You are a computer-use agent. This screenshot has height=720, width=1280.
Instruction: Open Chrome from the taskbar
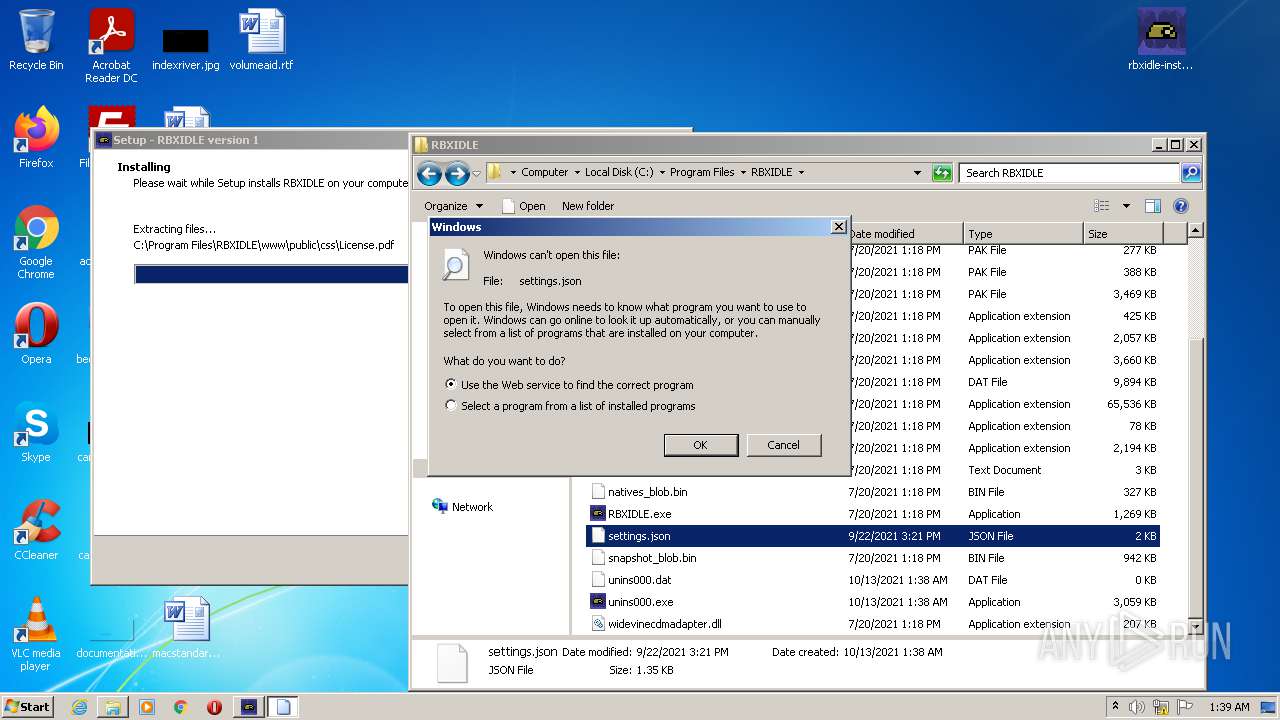coord(180,707)
